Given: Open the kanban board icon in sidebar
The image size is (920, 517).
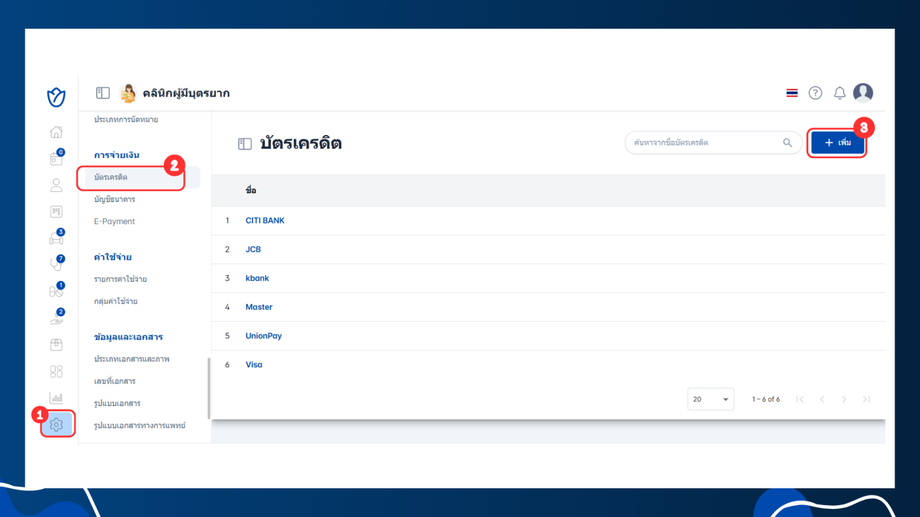Looking at the screenshot, I should click(x=56, y=211).
